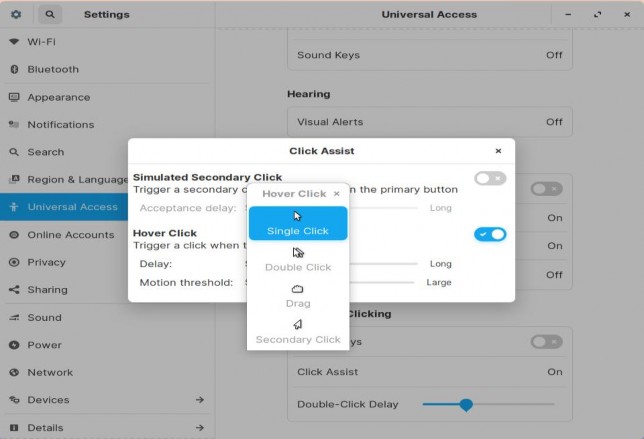Enable the Simulated Secondary Click switch
The width and height of the screenshot is (644, 439).
click(490, 178)
